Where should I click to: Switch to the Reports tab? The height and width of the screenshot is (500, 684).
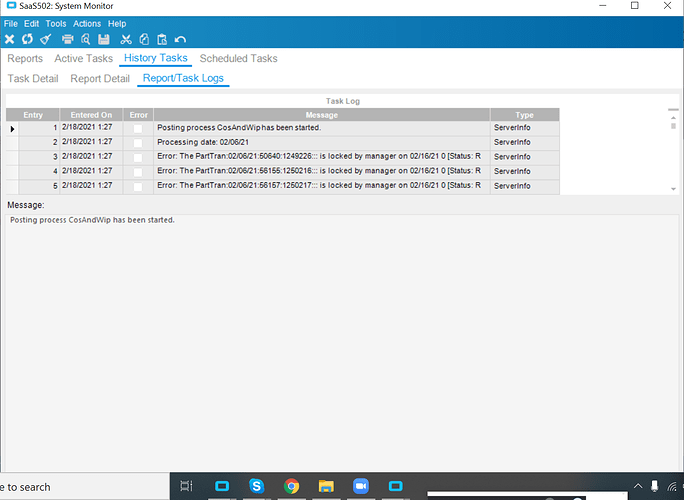tap(25, 58)
